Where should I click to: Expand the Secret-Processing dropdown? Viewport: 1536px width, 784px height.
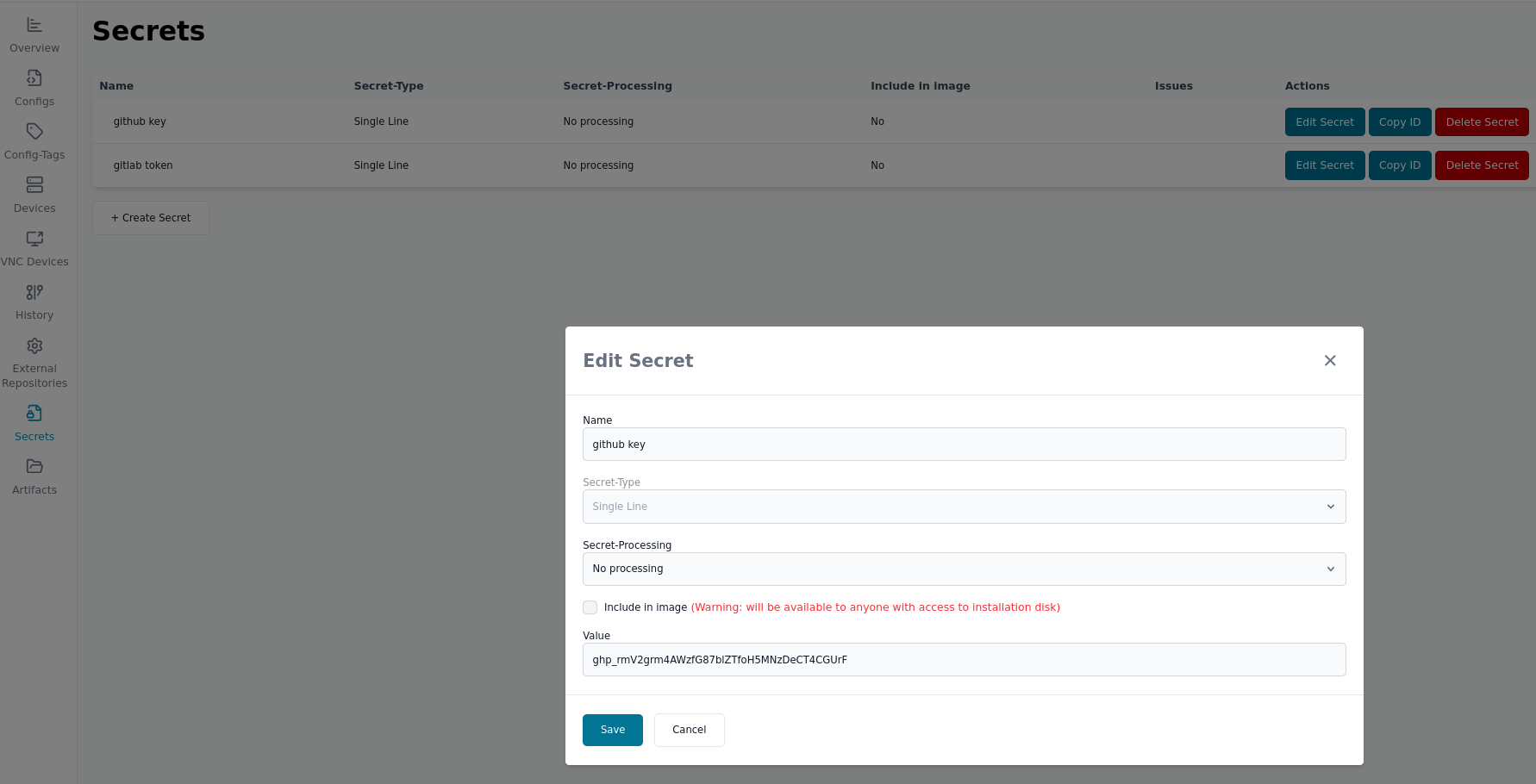tap(964, 569)
